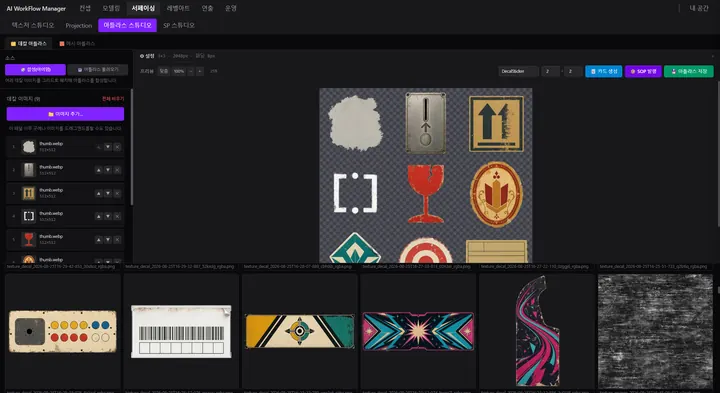Switch to 텍스처 스튜디오 tab
This screenshot has width=720, height=393.
click(x=33, y=25)
